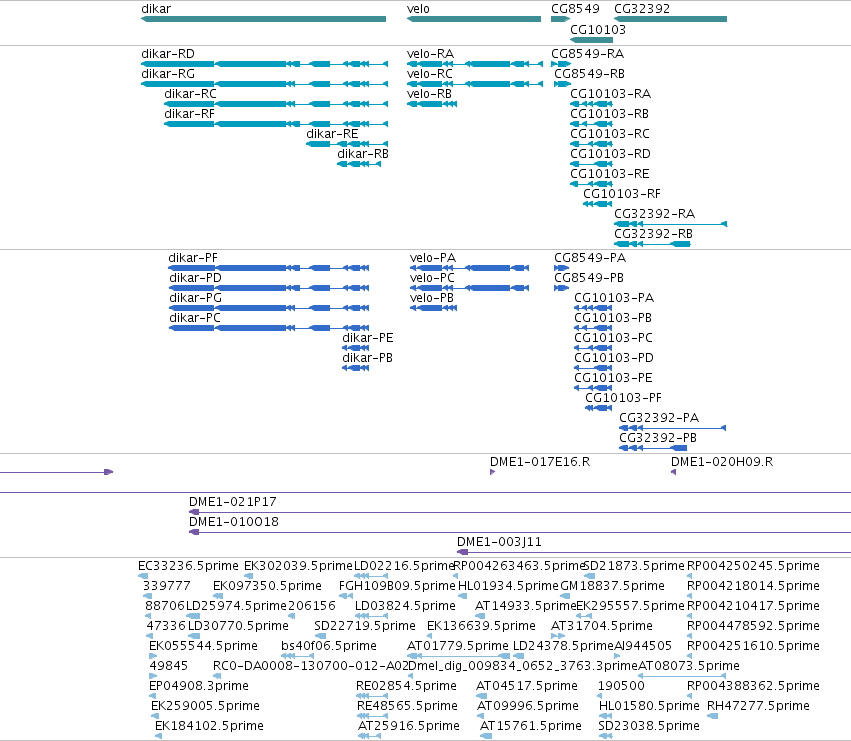The width and height of the screenshot is (851, 741).
Task: Click transcript CG8549-RB
Action: 562,84
